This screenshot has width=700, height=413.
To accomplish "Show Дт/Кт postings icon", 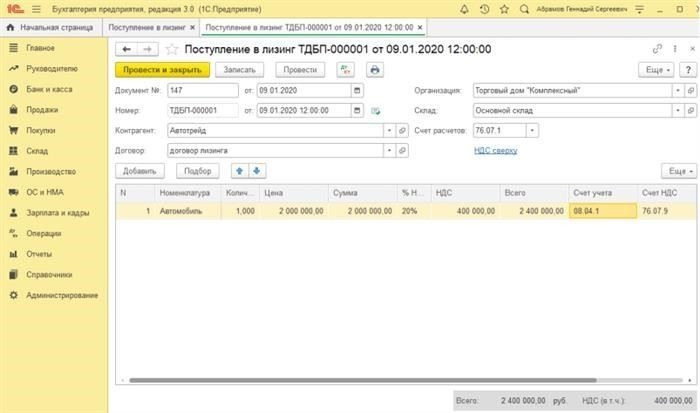I will 346,70.
